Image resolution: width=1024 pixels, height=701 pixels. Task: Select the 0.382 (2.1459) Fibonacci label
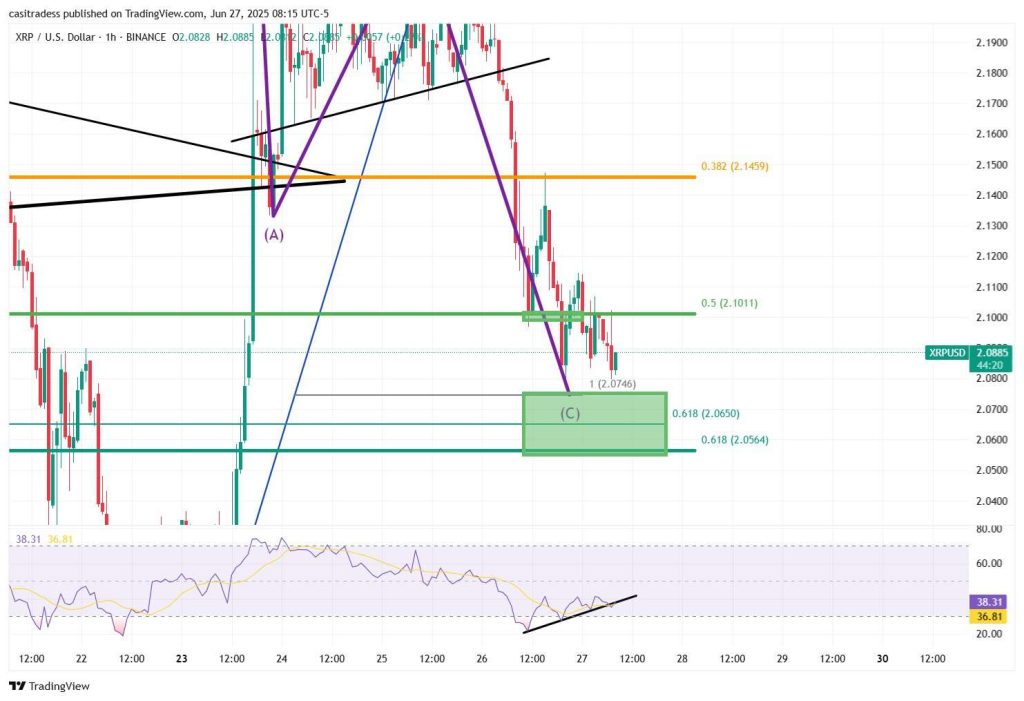(735, 167)
